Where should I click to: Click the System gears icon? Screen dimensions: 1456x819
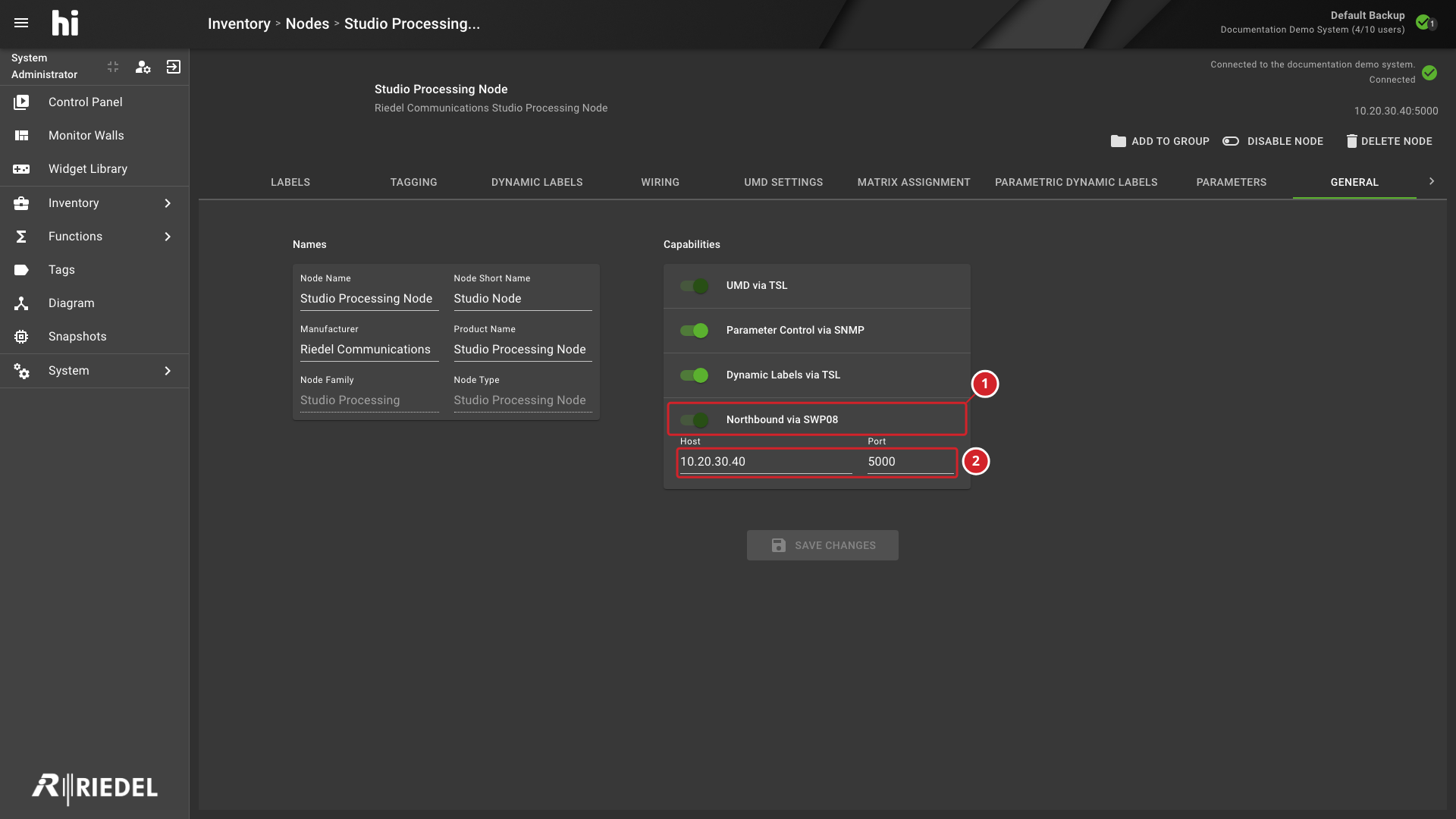21,370
